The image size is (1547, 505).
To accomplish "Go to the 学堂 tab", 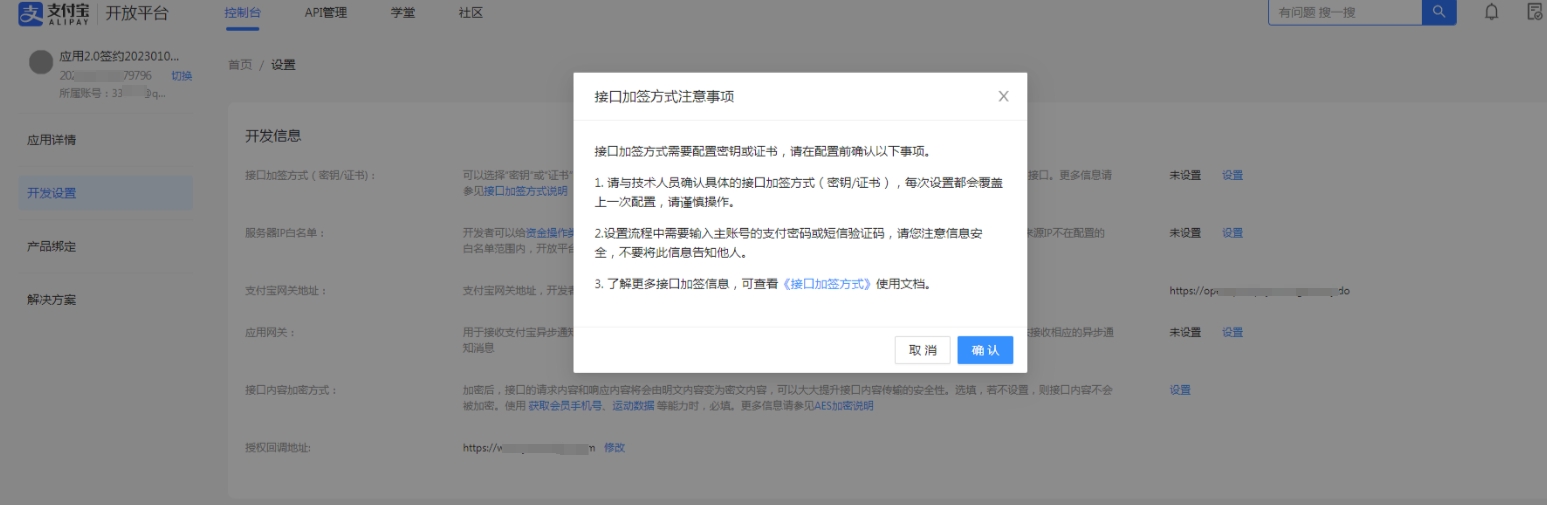I will pos(403,12).
